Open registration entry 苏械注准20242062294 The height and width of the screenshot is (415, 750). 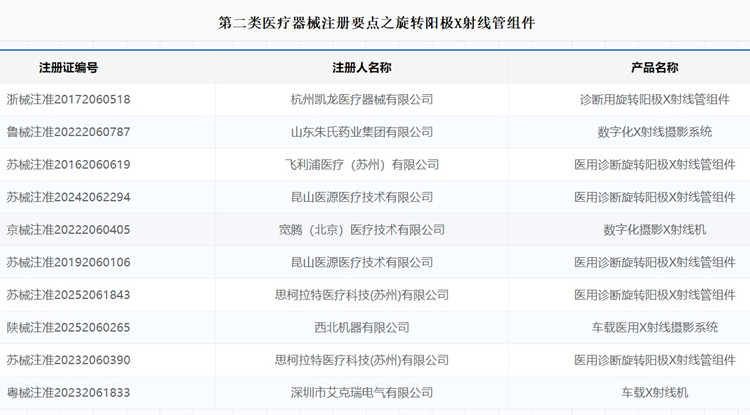tap(68, 197)
